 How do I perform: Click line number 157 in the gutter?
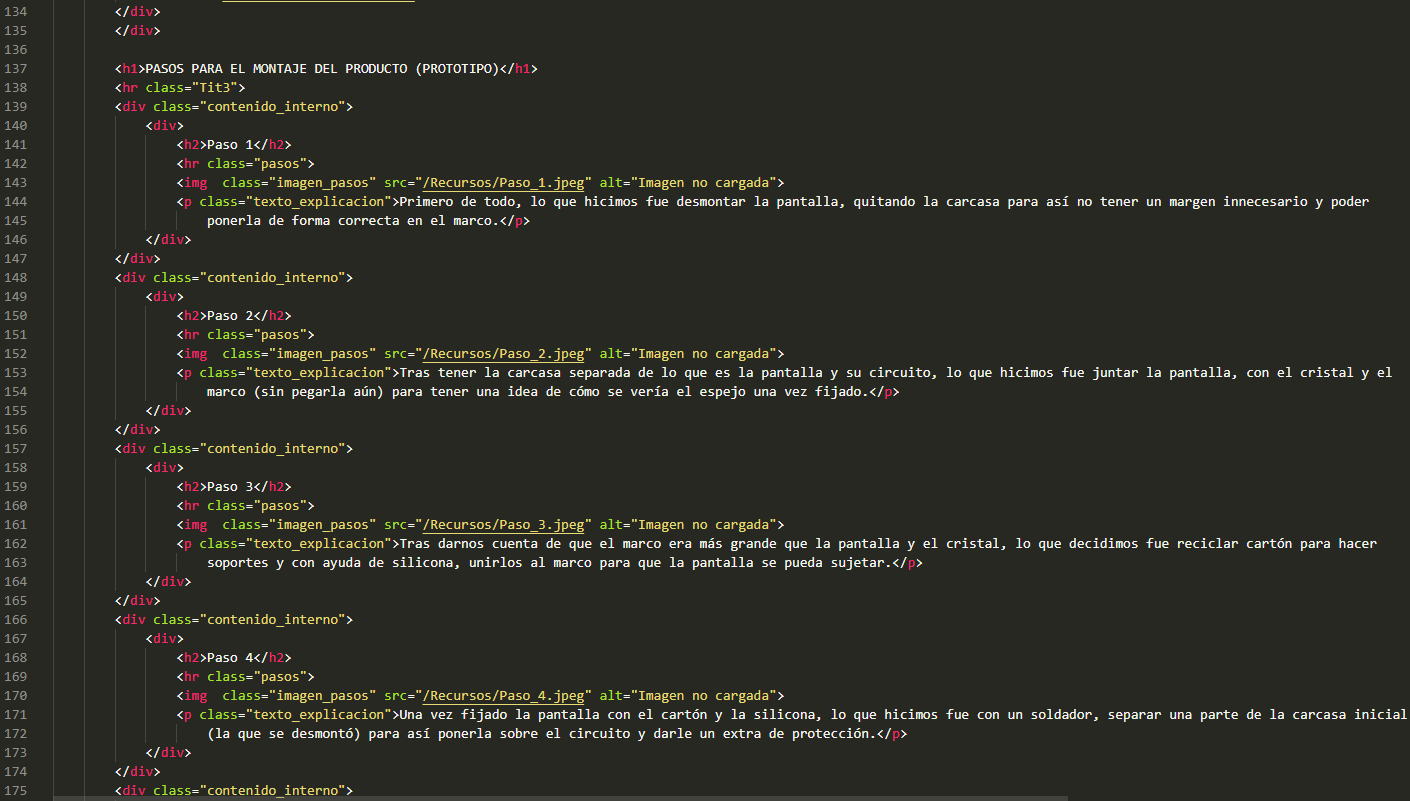tap(16, 448)
